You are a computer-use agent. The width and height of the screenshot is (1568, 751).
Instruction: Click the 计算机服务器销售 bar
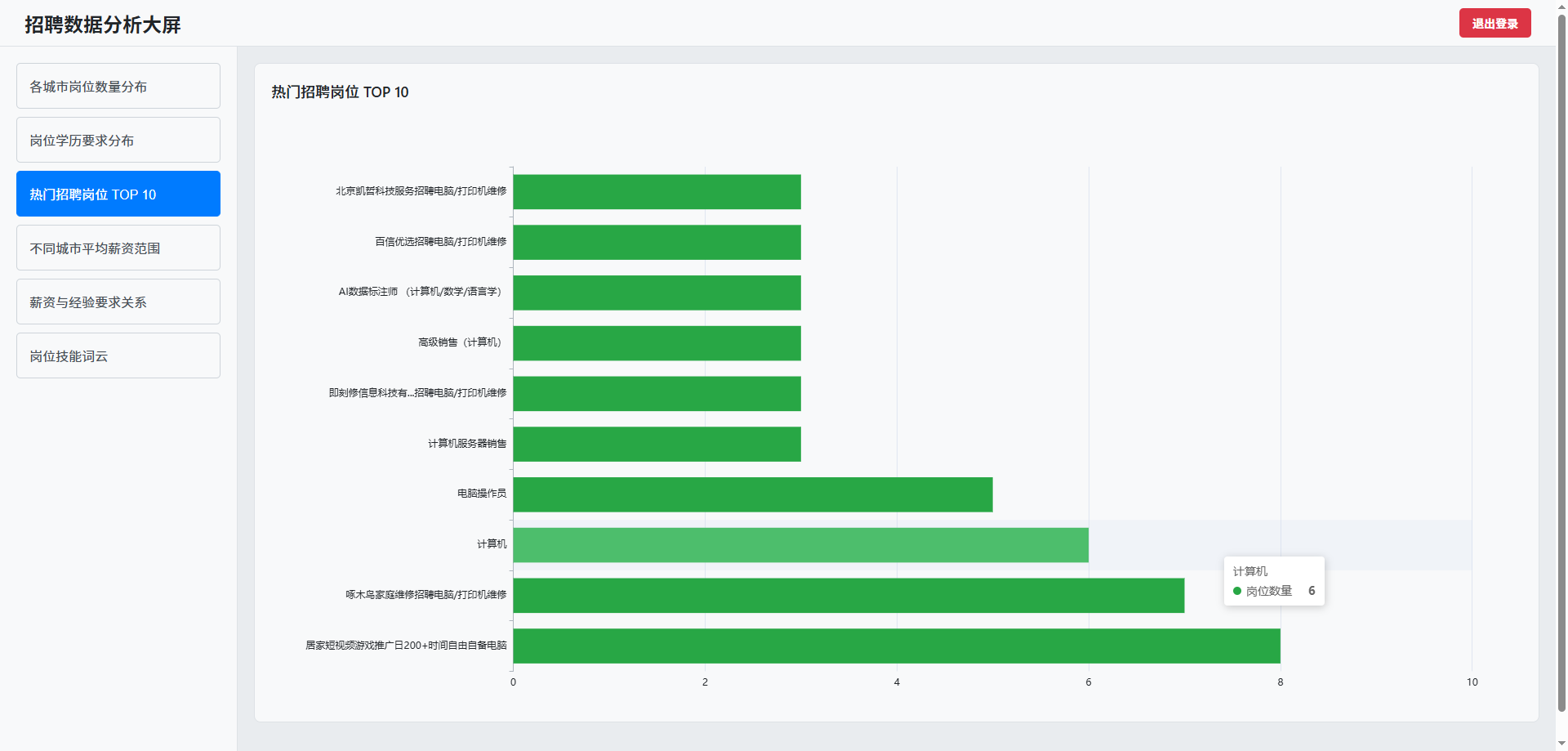coord(657,444)
